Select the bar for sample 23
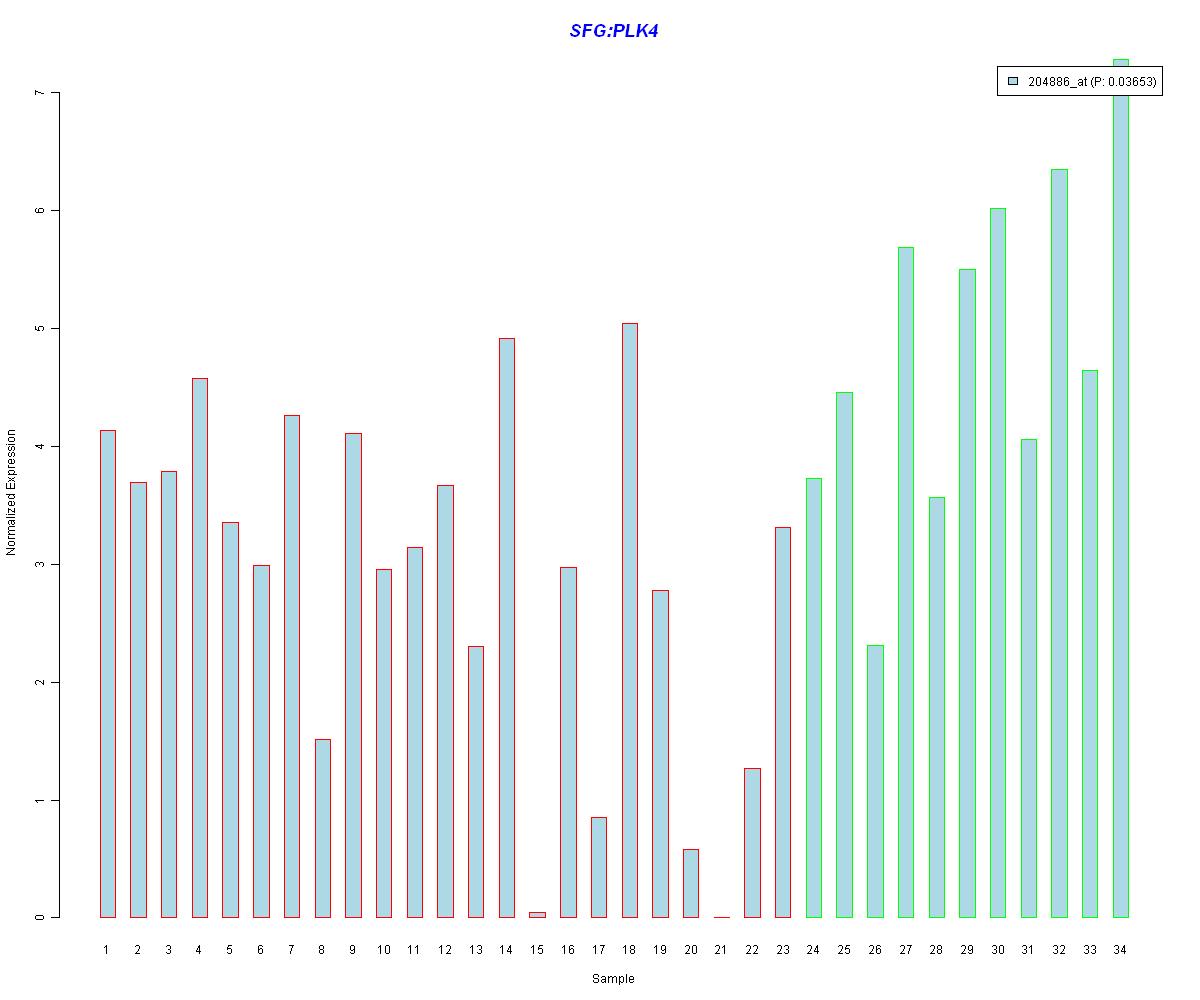Viewport: 1200px width, 1000px height. [782, 722]
